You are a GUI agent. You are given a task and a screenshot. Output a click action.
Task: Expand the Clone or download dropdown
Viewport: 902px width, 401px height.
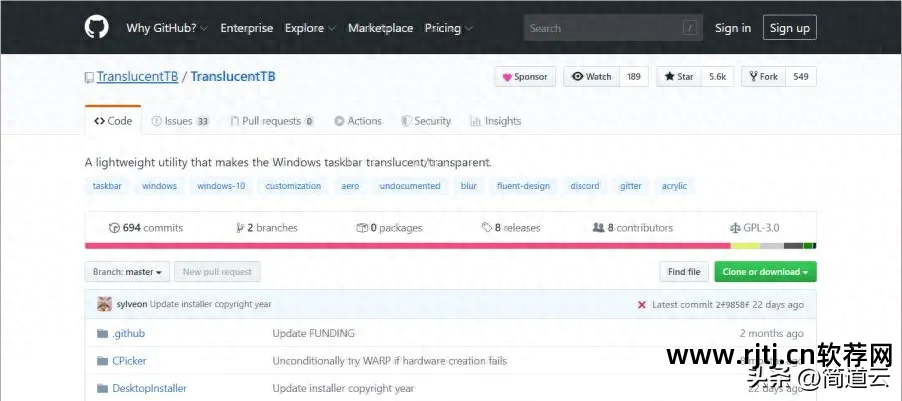click(x=766, y=272)
